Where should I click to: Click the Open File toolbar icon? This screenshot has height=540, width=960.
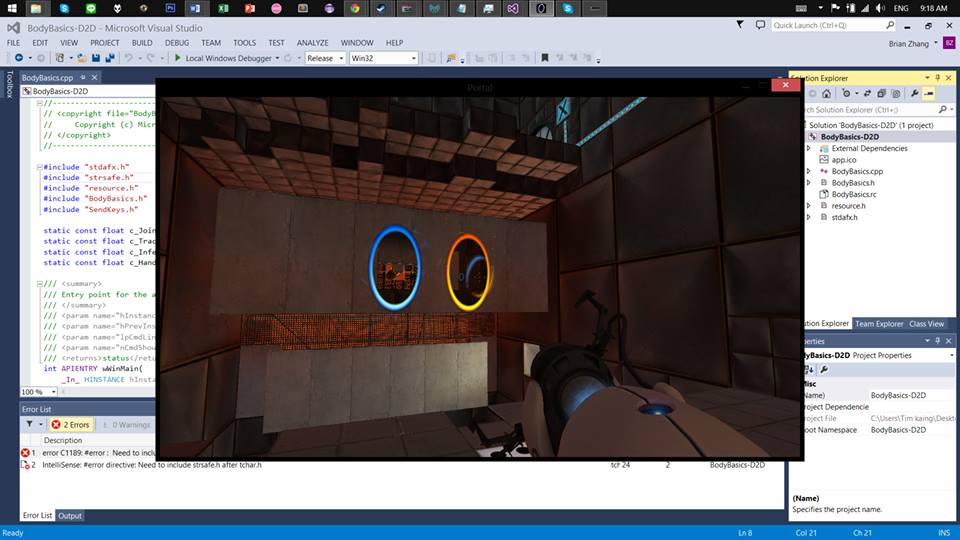pyautogui.click(x=81, y=58)
